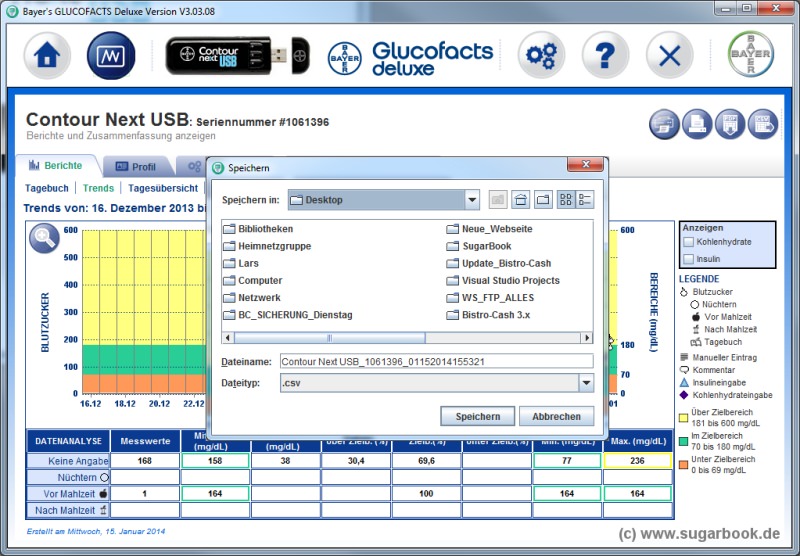Click the Nach Mahlzeit row label
This screenshot has height=556, width=800.
click(x=68, y=510)
